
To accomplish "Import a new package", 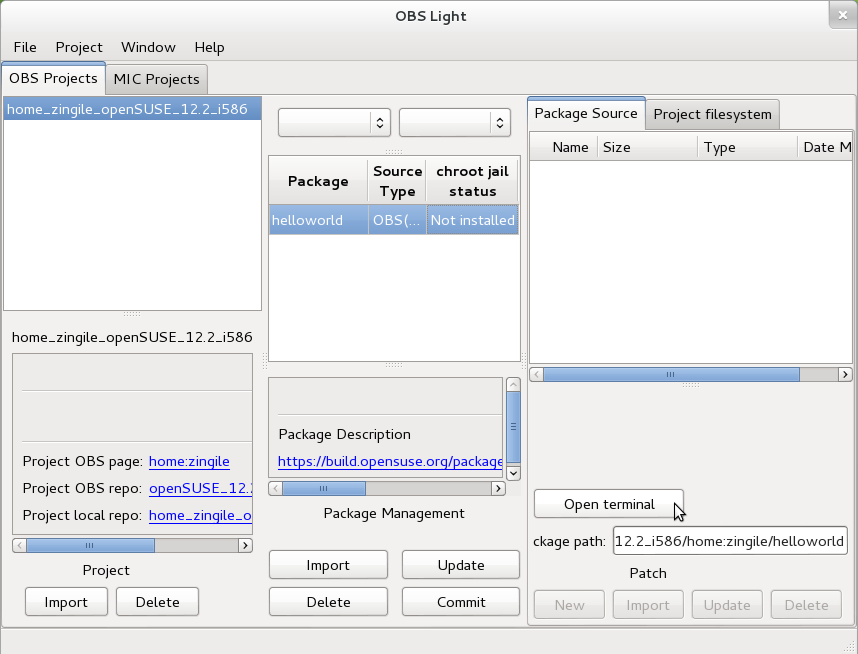I will click(x=328, y=564).
